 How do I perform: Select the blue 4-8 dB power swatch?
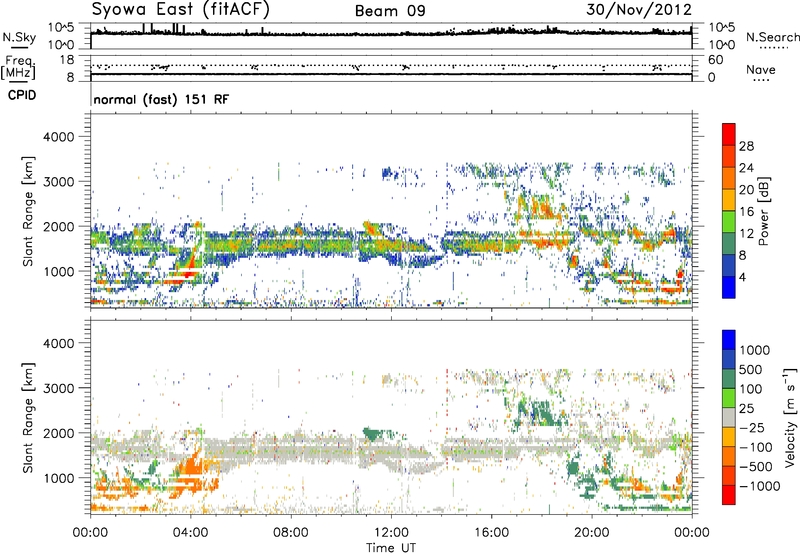click(729, 265)
